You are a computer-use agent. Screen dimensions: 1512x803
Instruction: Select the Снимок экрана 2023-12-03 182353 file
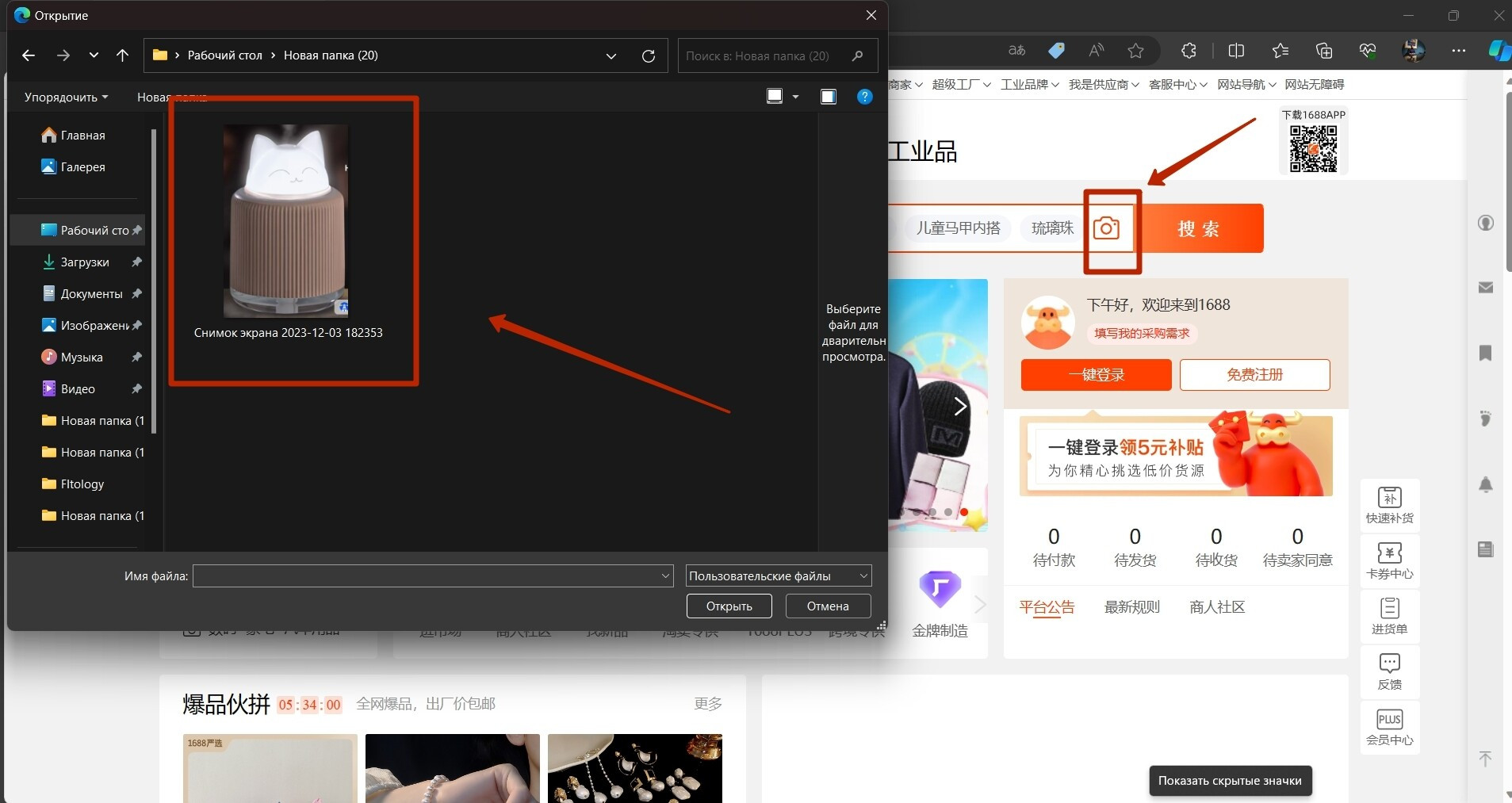[289, 232]
